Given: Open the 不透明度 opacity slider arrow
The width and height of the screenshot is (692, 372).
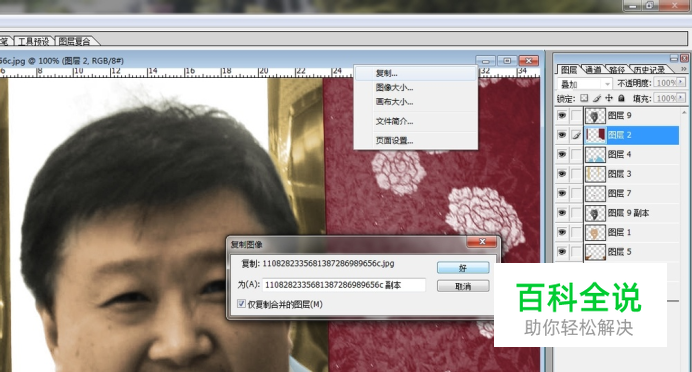Looking at the screenshot, I should coord(681,83).
